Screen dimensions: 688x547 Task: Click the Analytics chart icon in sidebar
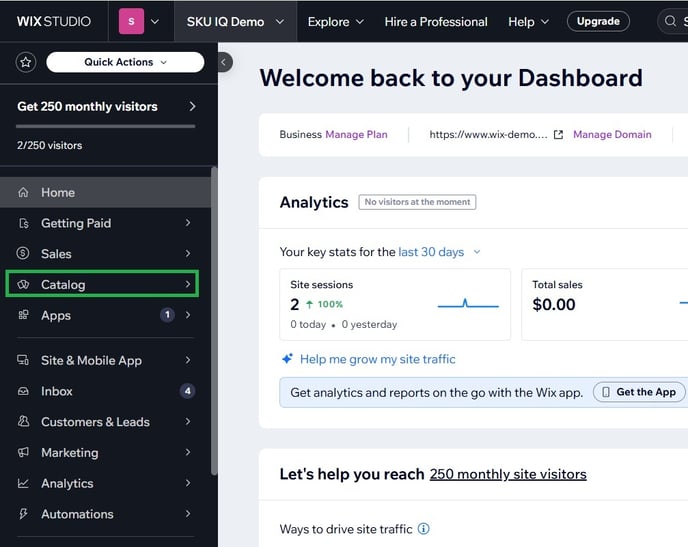coord(23,483)
